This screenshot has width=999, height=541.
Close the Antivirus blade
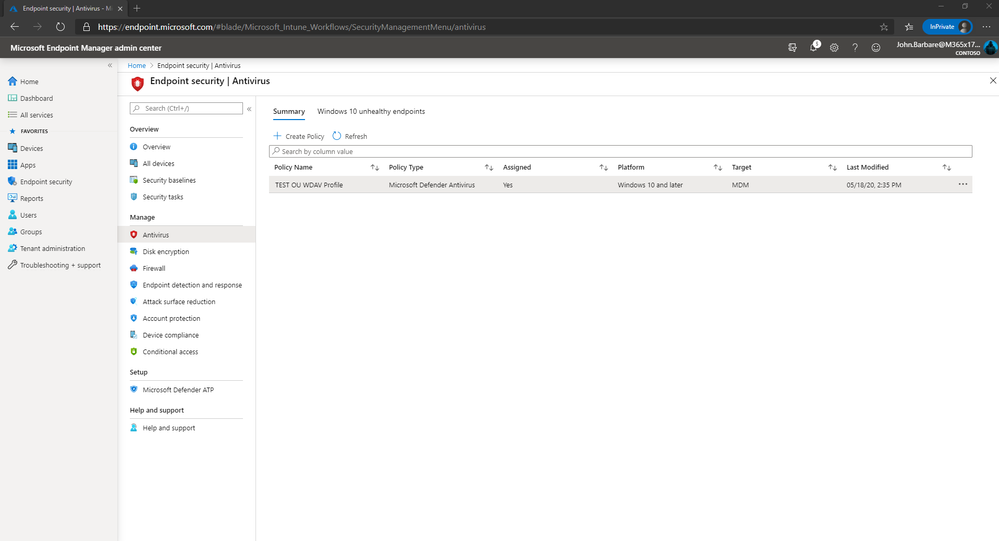(x=993, y=81)
